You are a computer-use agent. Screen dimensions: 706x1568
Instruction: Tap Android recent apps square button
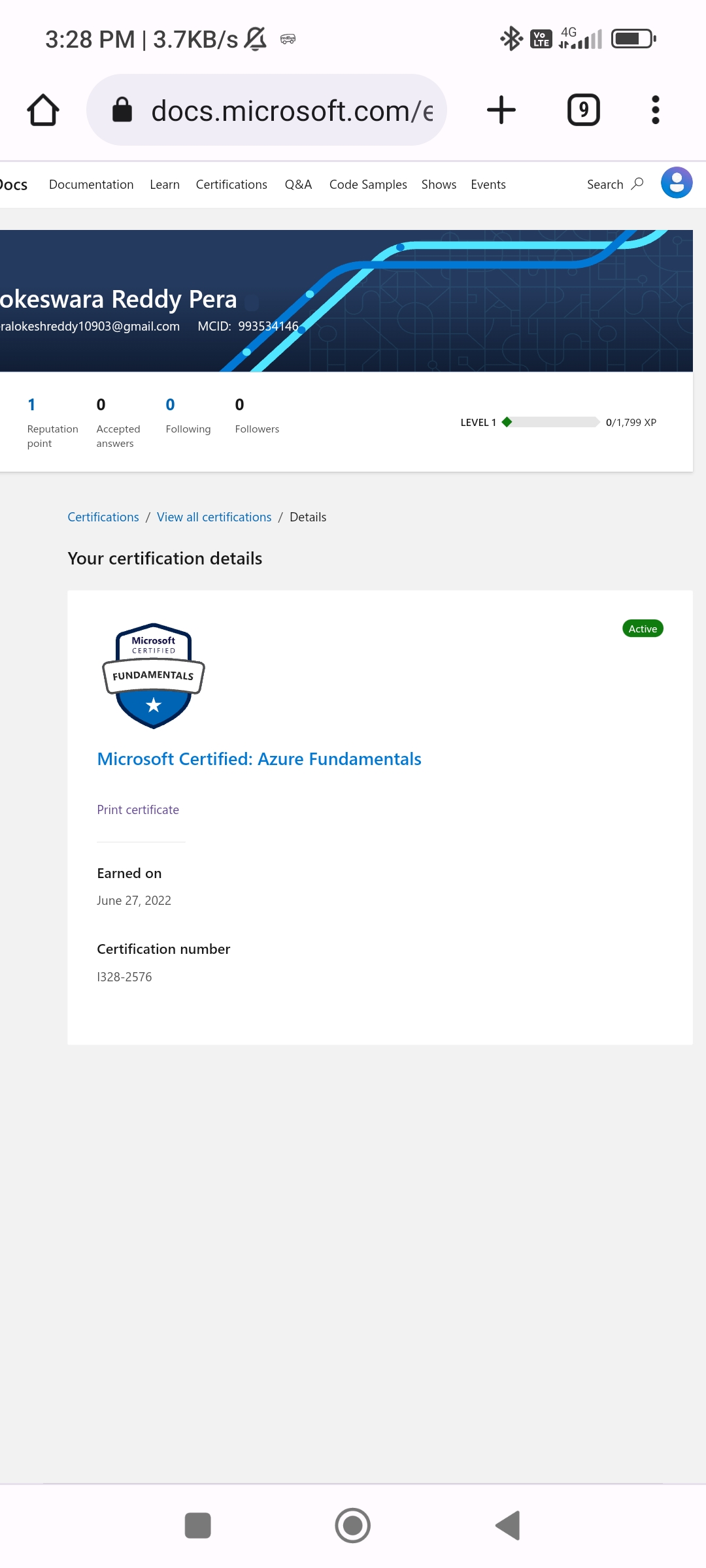198,1526
